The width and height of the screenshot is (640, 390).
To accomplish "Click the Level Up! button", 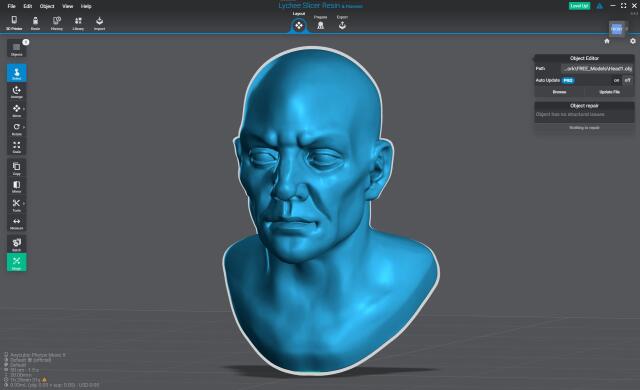I will tap(579, 6).
